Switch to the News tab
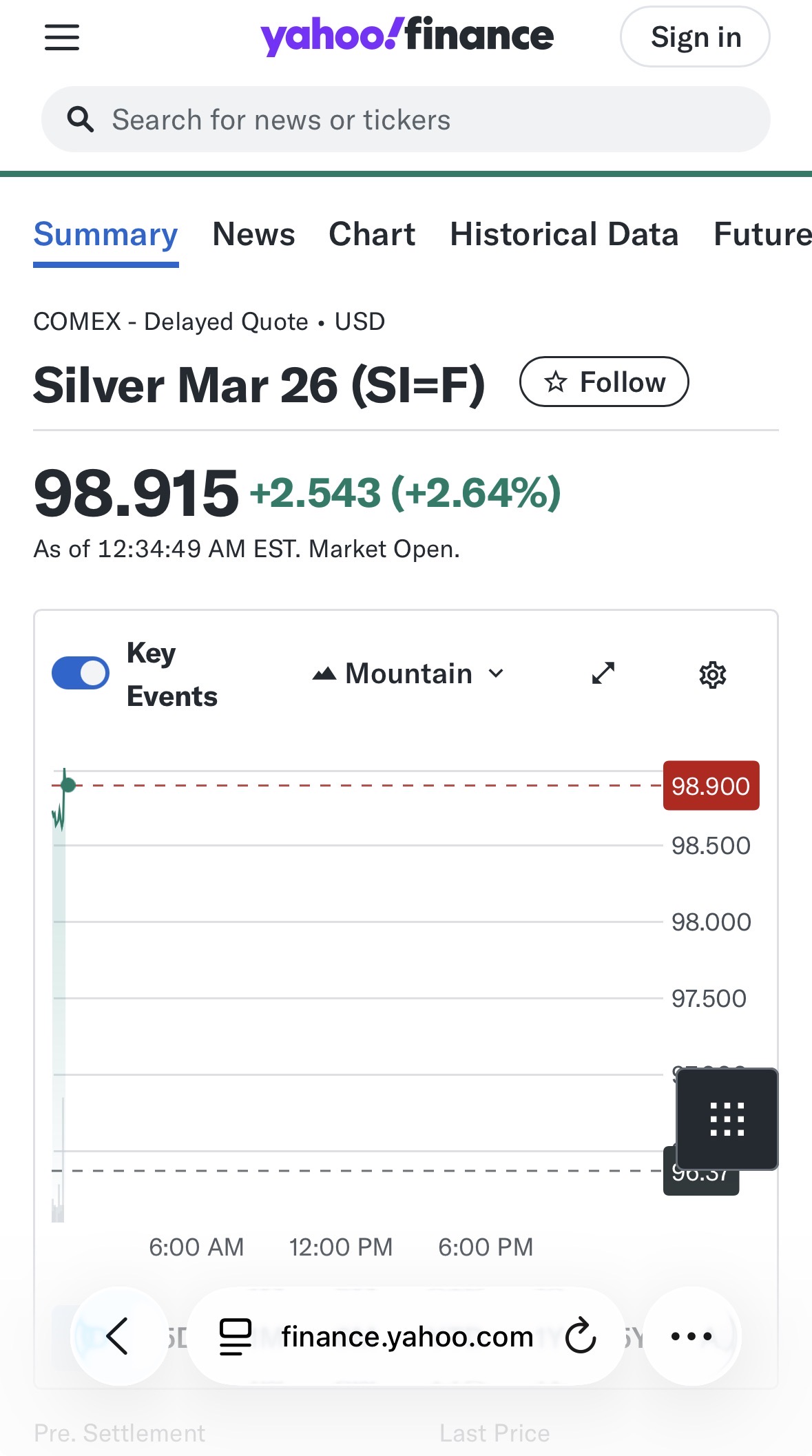The height and width of the screenshot is (1456, 812). (x=253, y=234)
